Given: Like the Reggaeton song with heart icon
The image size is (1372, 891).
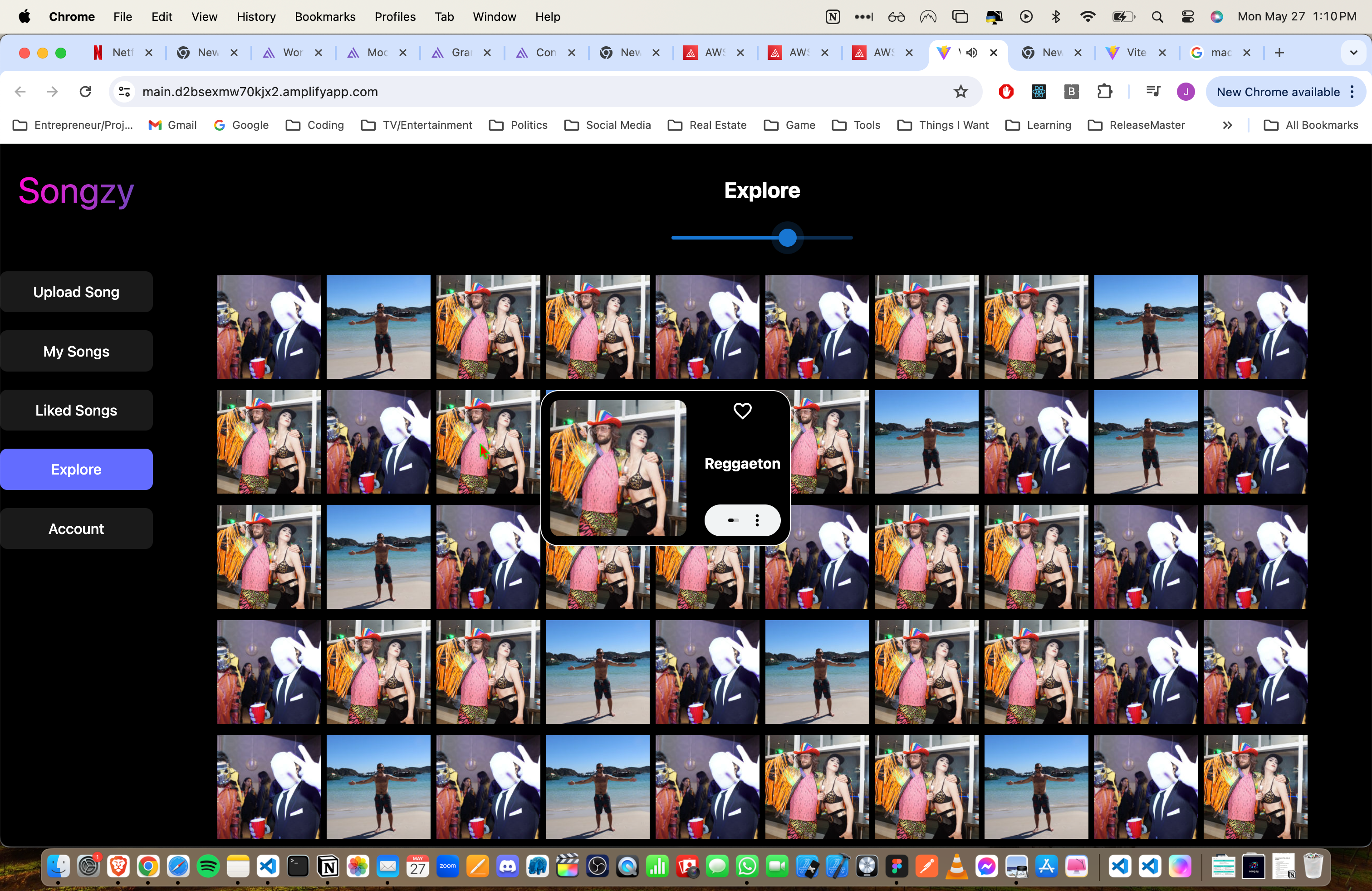Looking at the screenshot, I should click(742, 411).
